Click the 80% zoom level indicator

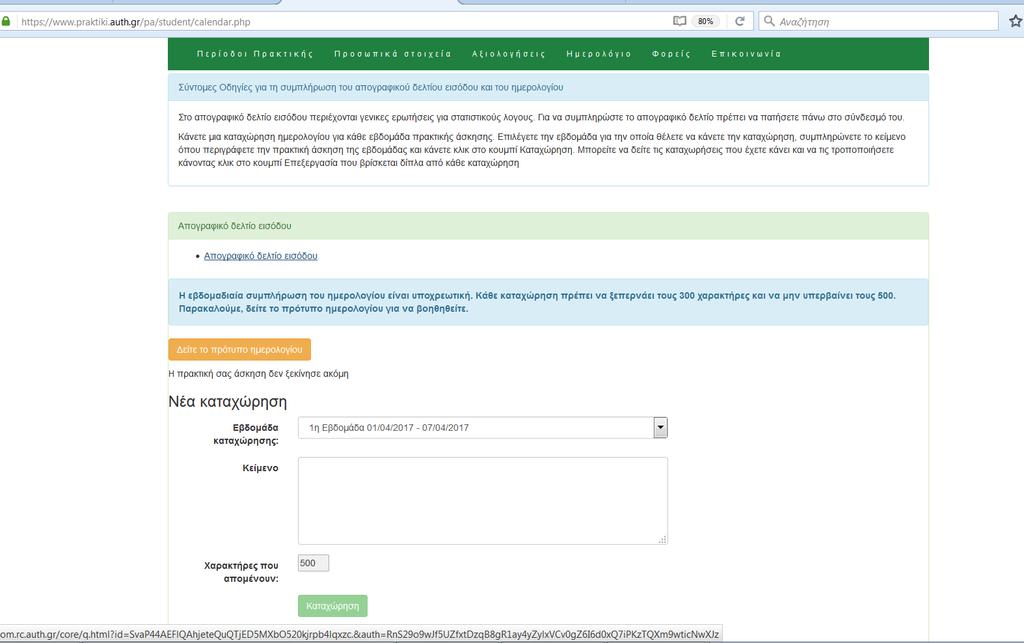pyautogui.click(x=705, y=22)
